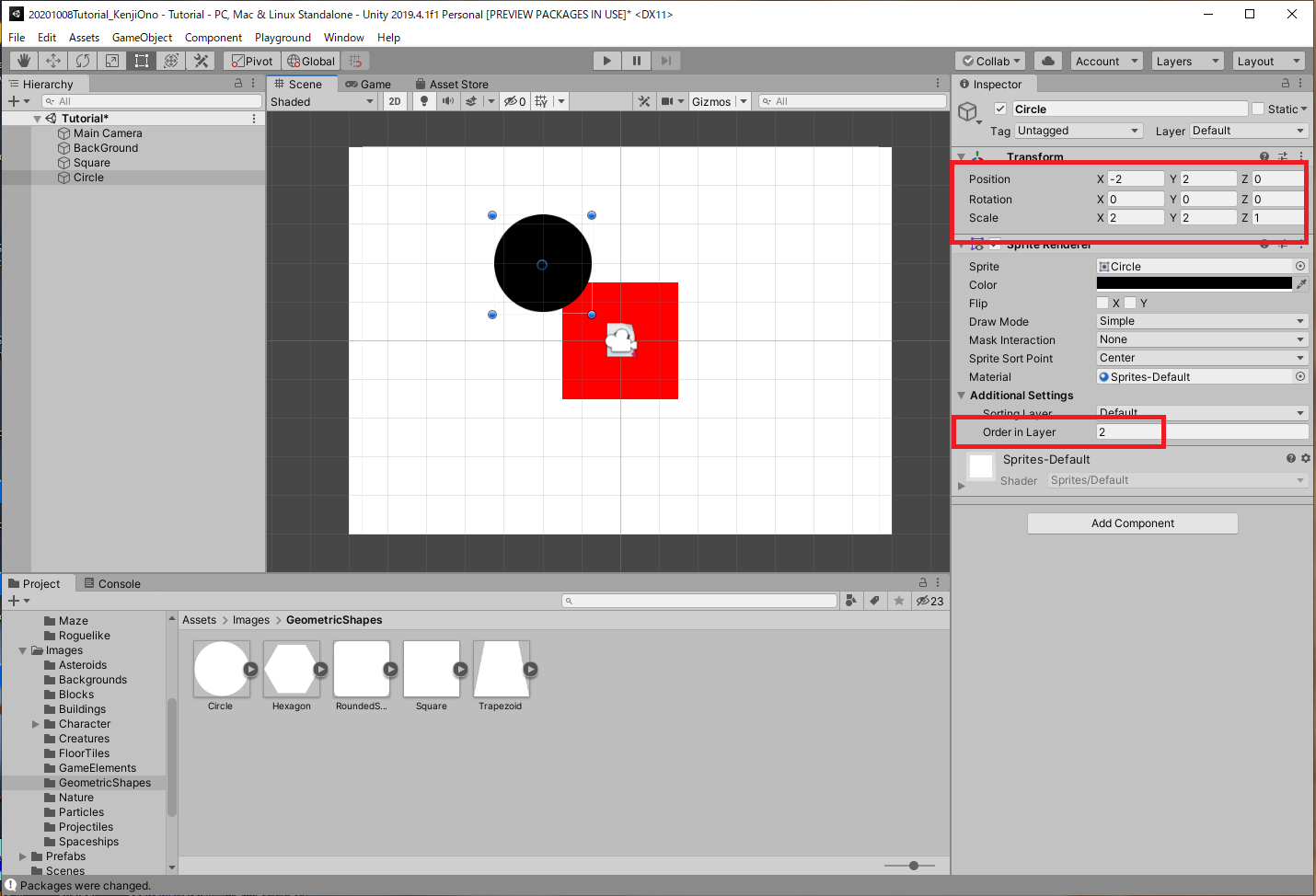Viewport: 1316px width, 896px height.
Task: Open the Tag Untagged dropdown
Action: point(1079,131)
